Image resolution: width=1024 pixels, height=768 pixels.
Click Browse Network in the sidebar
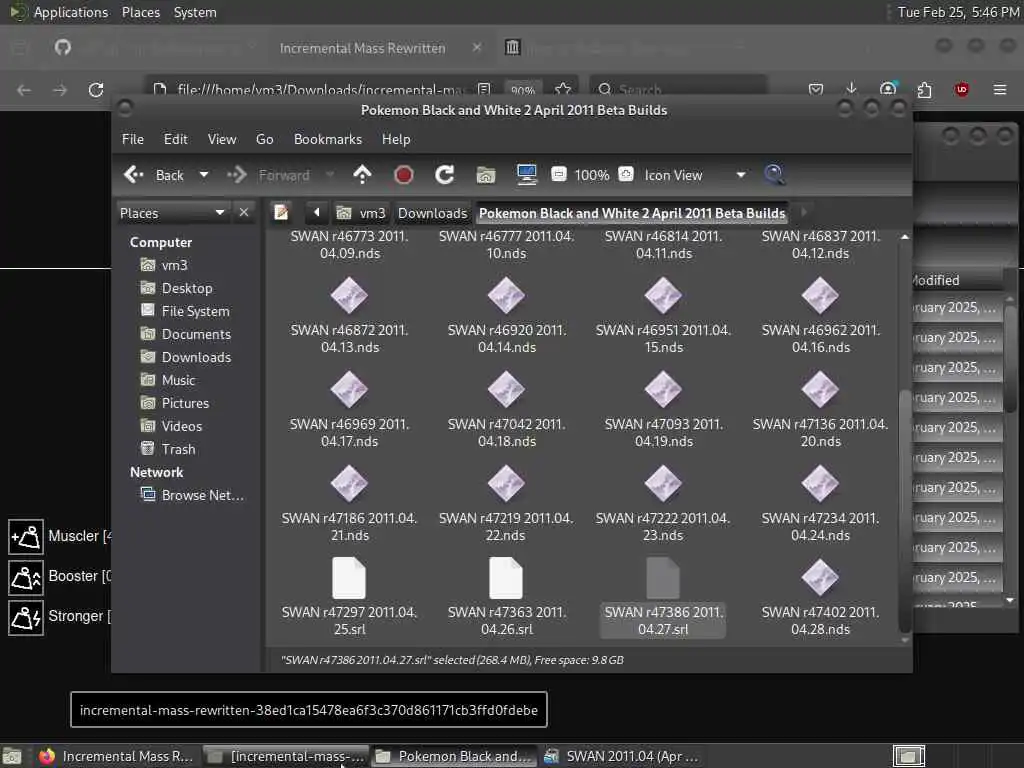(202, 495)
